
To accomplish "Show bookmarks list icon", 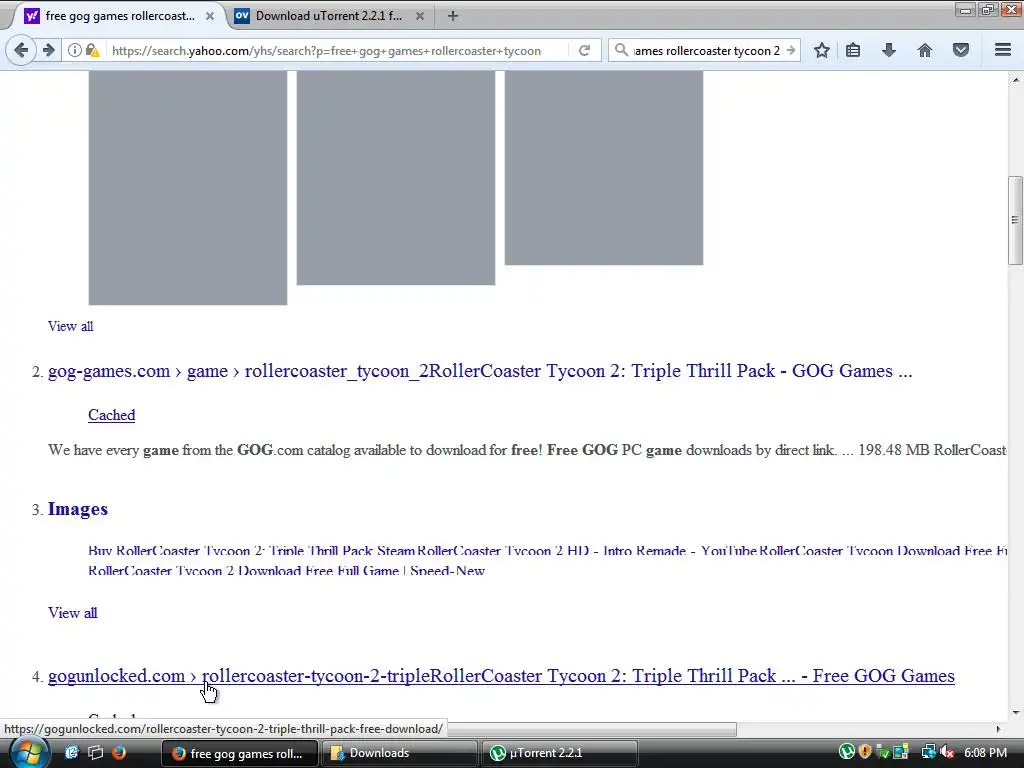I will [x=853, y=50].
